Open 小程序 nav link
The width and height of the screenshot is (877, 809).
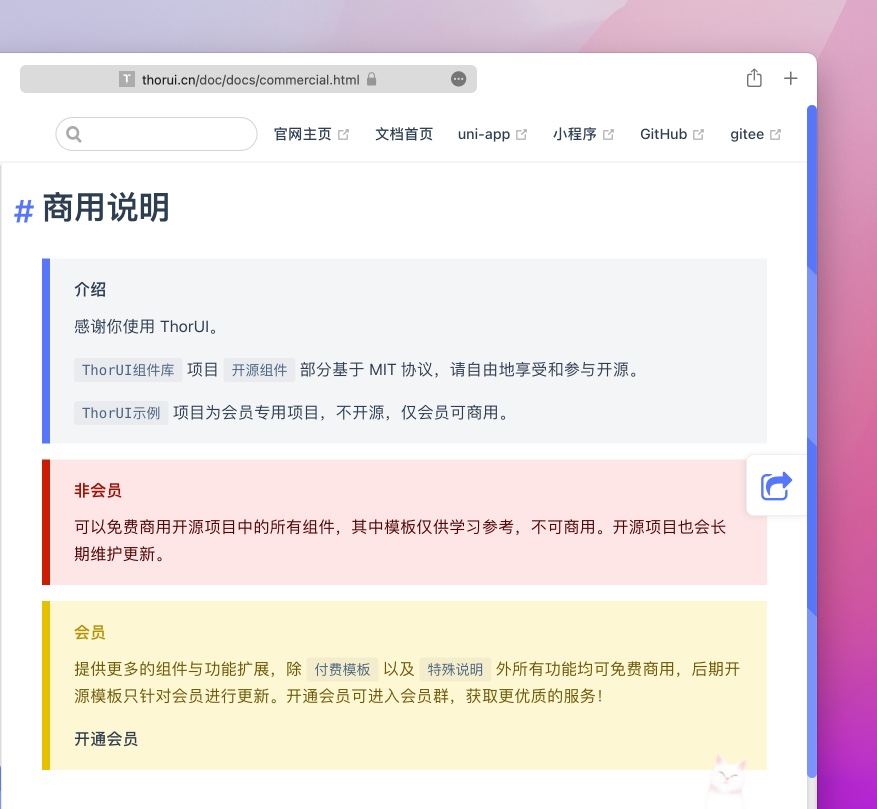coord(583,134)
